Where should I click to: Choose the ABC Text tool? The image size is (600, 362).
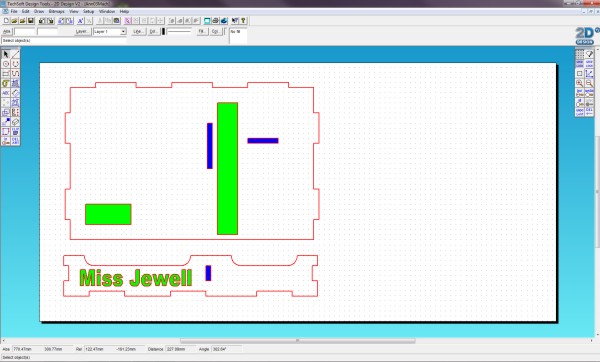click(6, 93)
